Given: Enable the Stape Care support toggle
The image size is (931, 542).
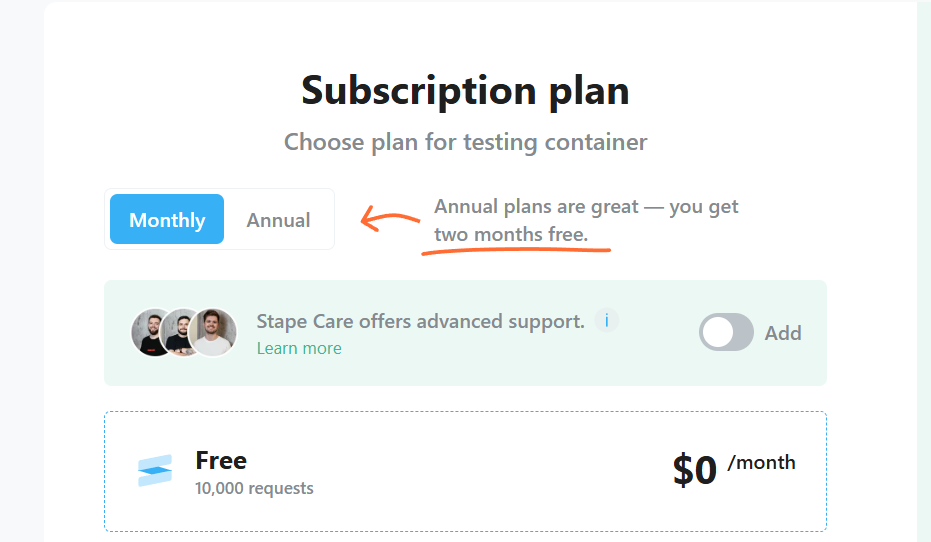Looking at the screenshot, I should [x=726, y=332].
